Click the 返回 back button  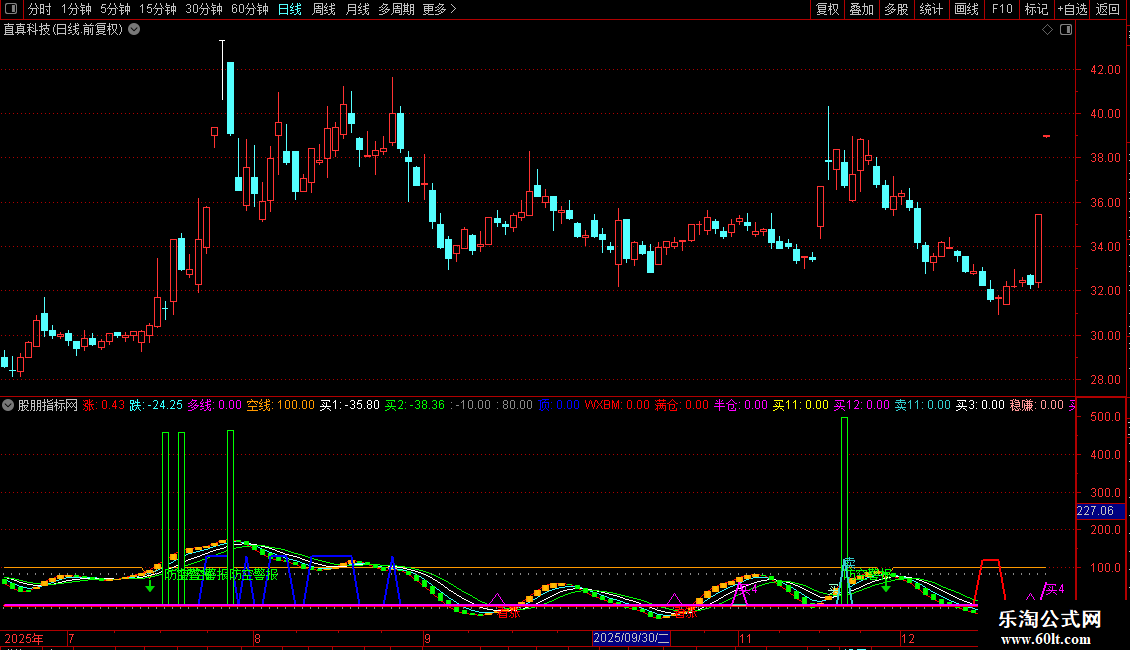[1108, 9]
